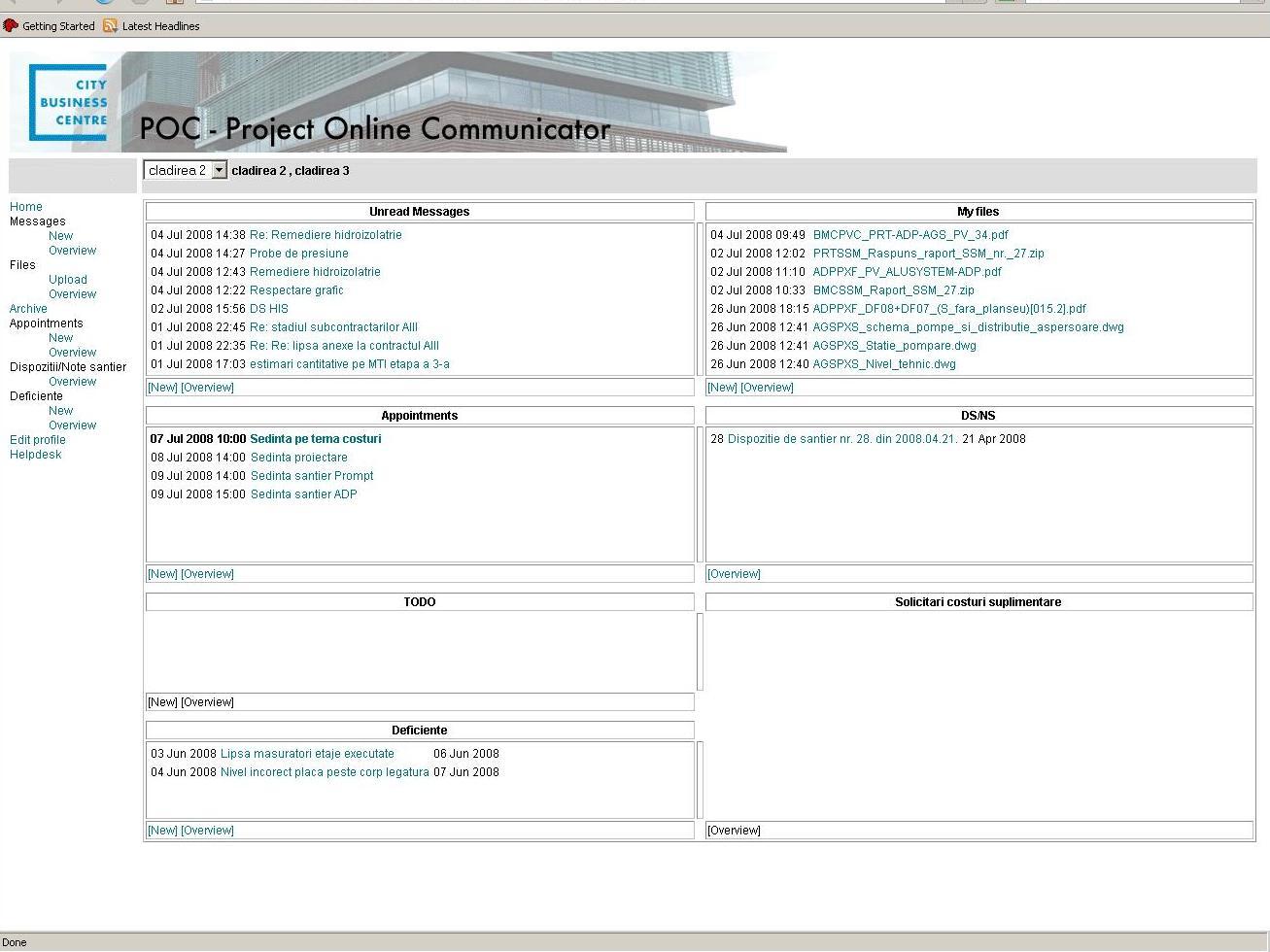Open appointment Sedinta pe tema costuri
1270x952 pixels.
coord(316,439)
